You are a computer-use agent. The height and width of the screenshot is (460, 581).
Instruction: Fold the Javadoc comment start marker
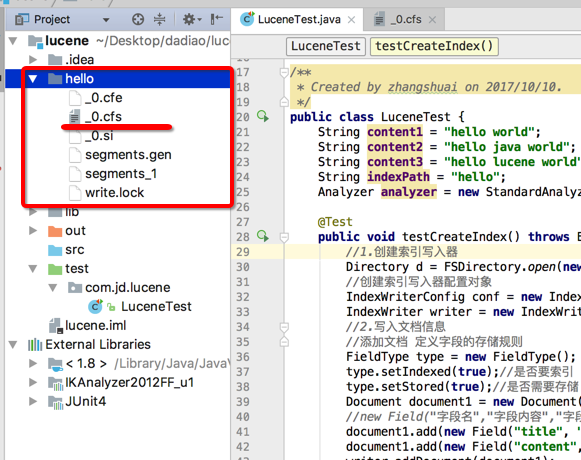click(x=284, y=72)
